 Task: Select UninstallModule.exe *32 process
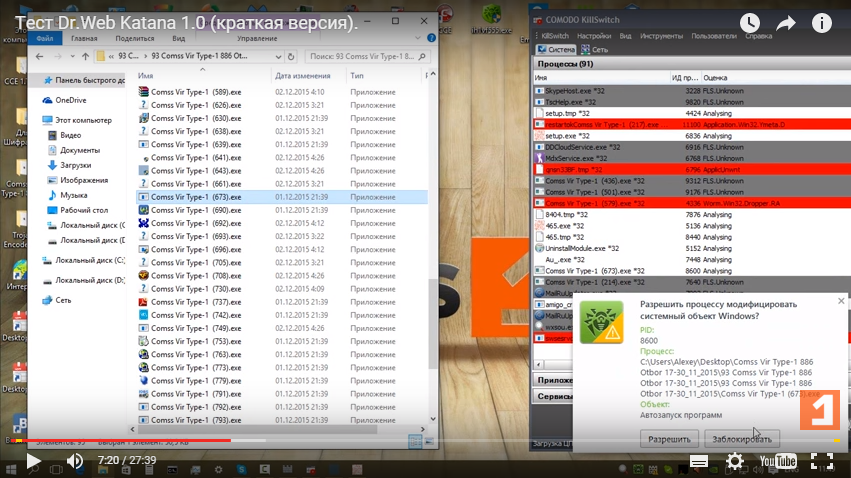(x=692, y=248)
